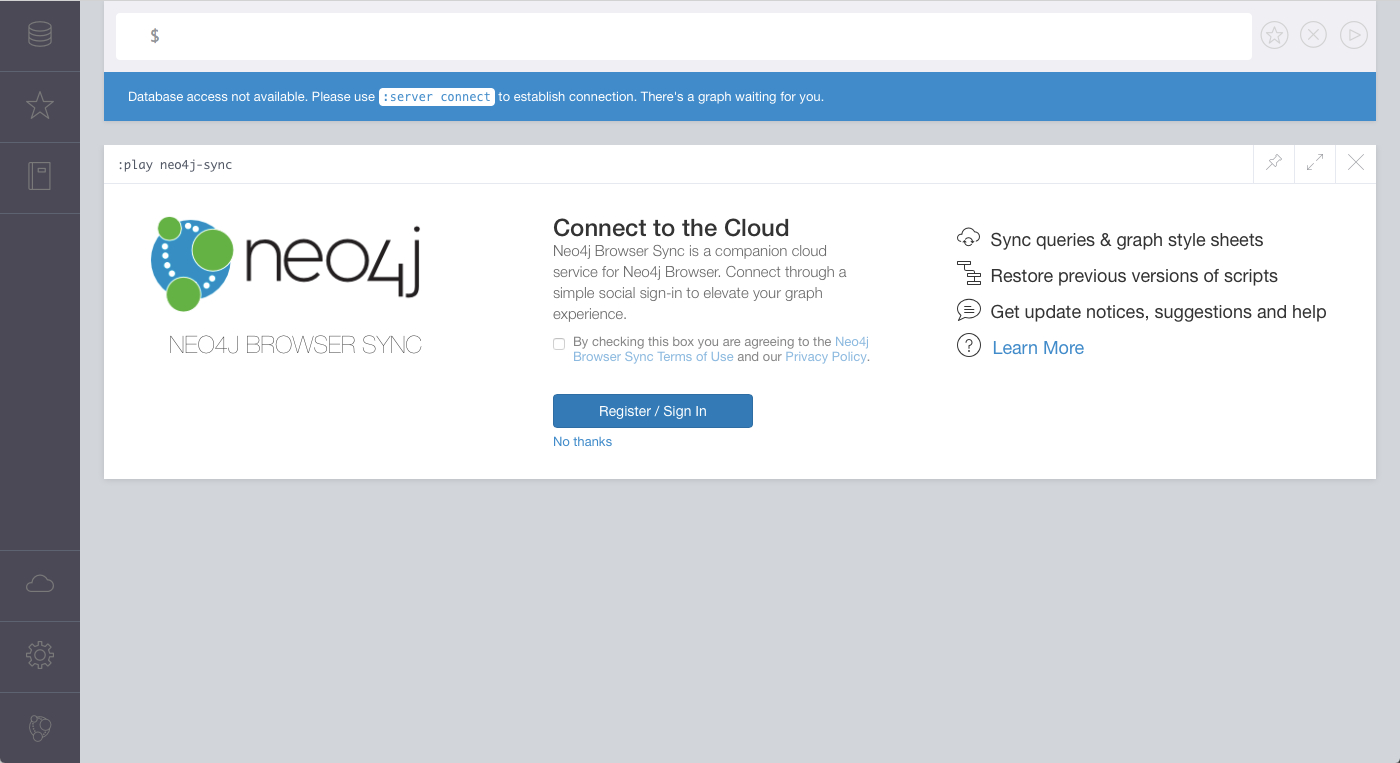
Task: Open the Cloud sync sidebar panel
Action: click(40, 585)
